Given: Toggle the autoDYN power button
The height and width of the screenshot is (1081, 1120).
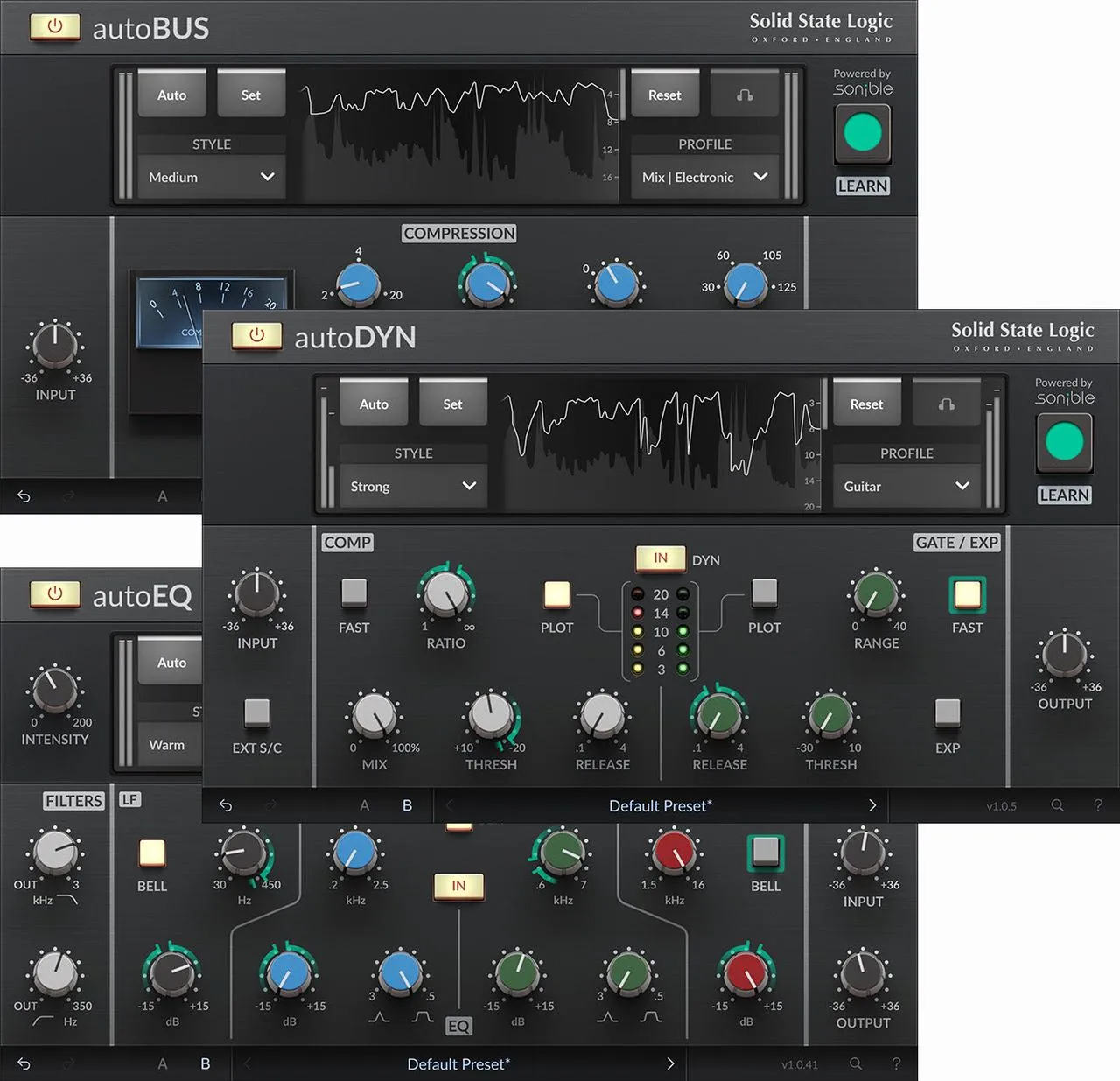Looking at the screenshot, I should 256,335.
